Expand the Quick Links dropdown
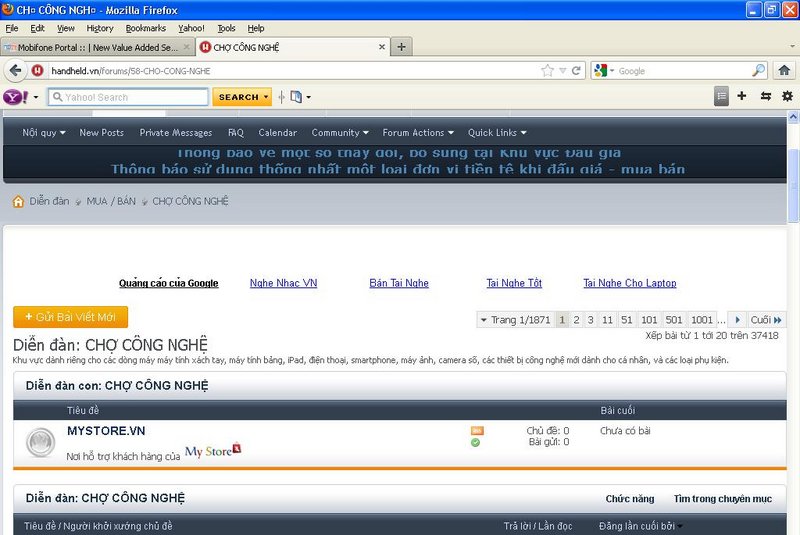Image resolution: width=800 pixels, height=535 pixels. coord(497,133)
